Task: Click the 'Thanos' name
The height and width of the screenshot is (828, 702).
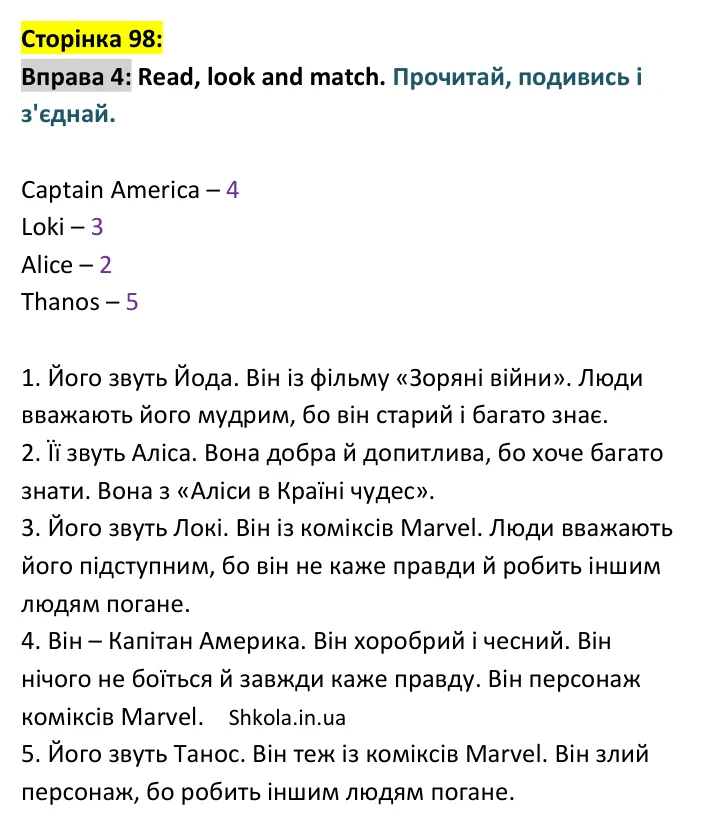Action: tap(60, 303)
